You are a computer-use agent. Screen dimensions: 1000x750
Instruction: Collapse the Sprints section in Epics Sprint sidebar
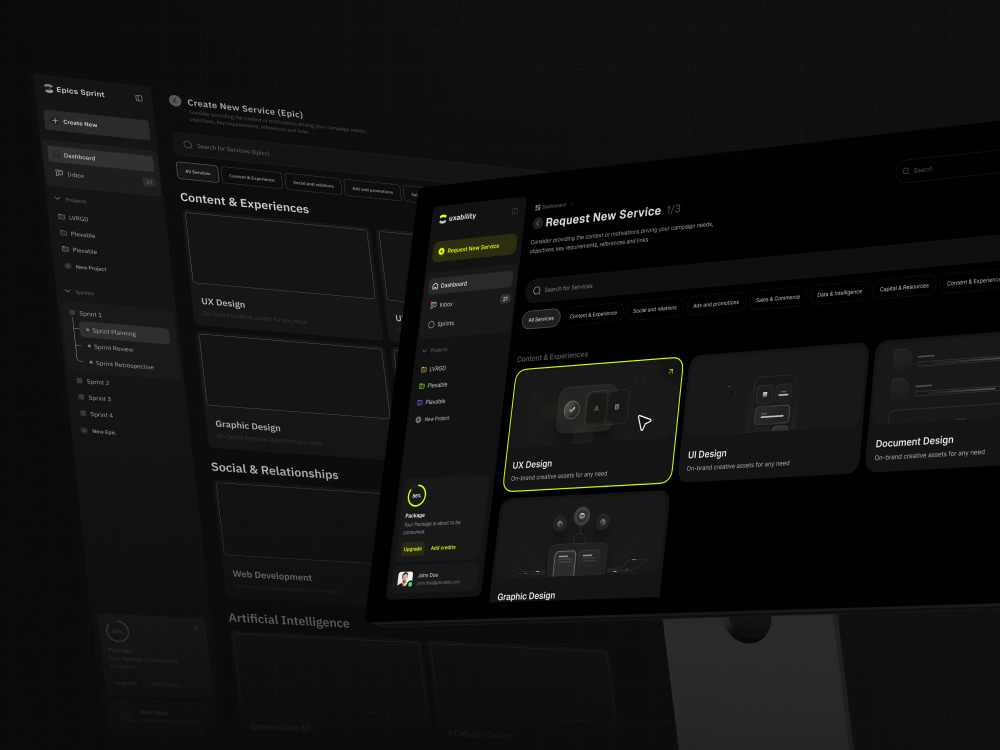click(79, 292)
